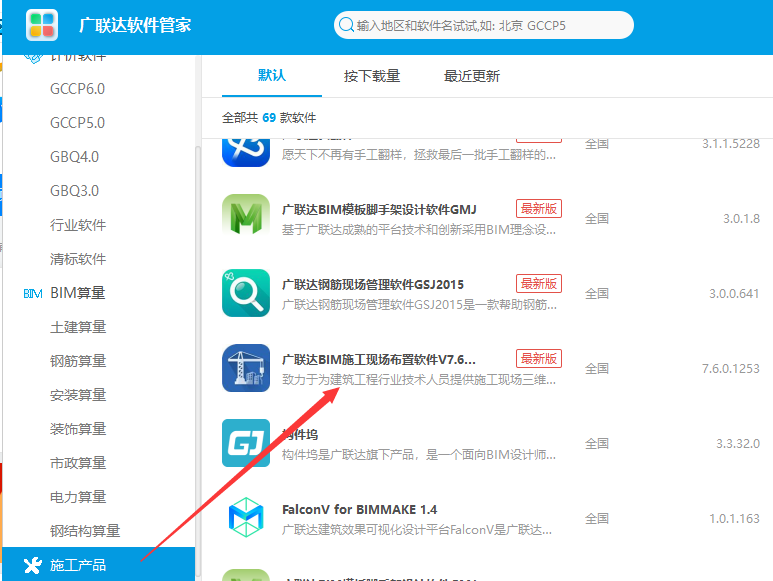Select 装饰算量 in the sidebar

click(78, 429)
